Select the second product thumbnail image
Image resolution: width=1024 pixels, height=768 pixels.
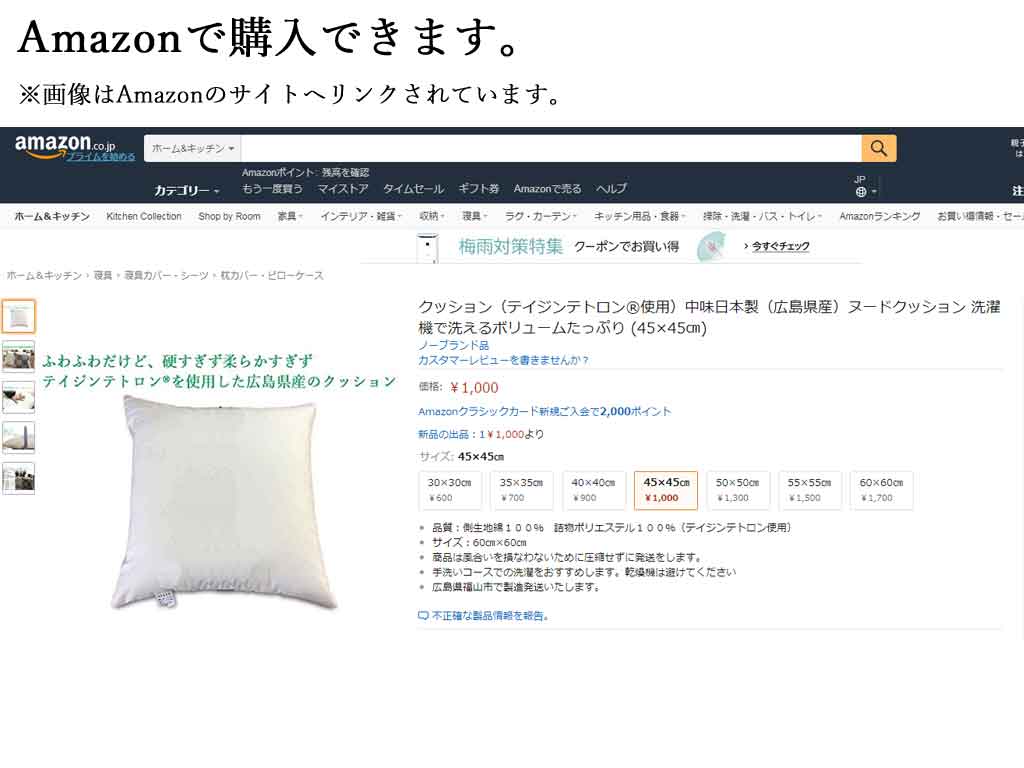tap(19, 357)
